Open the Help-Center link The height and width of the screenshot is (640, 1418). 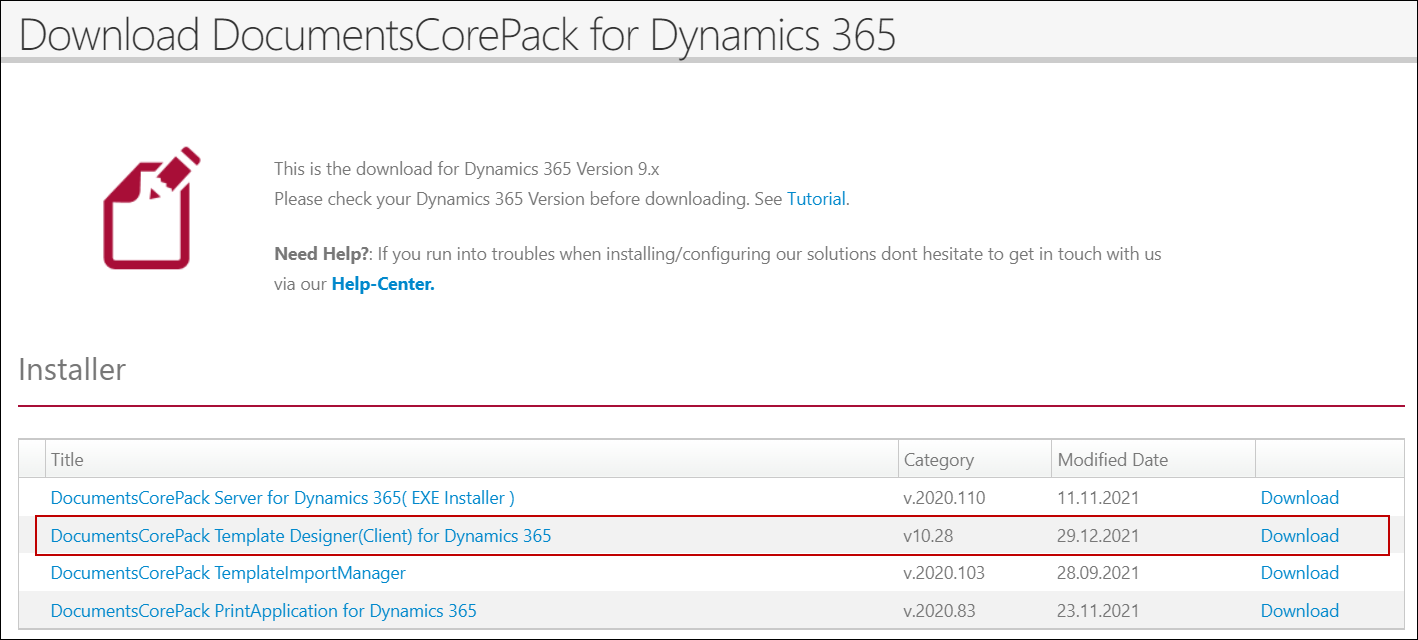click(x=383, y=284)
